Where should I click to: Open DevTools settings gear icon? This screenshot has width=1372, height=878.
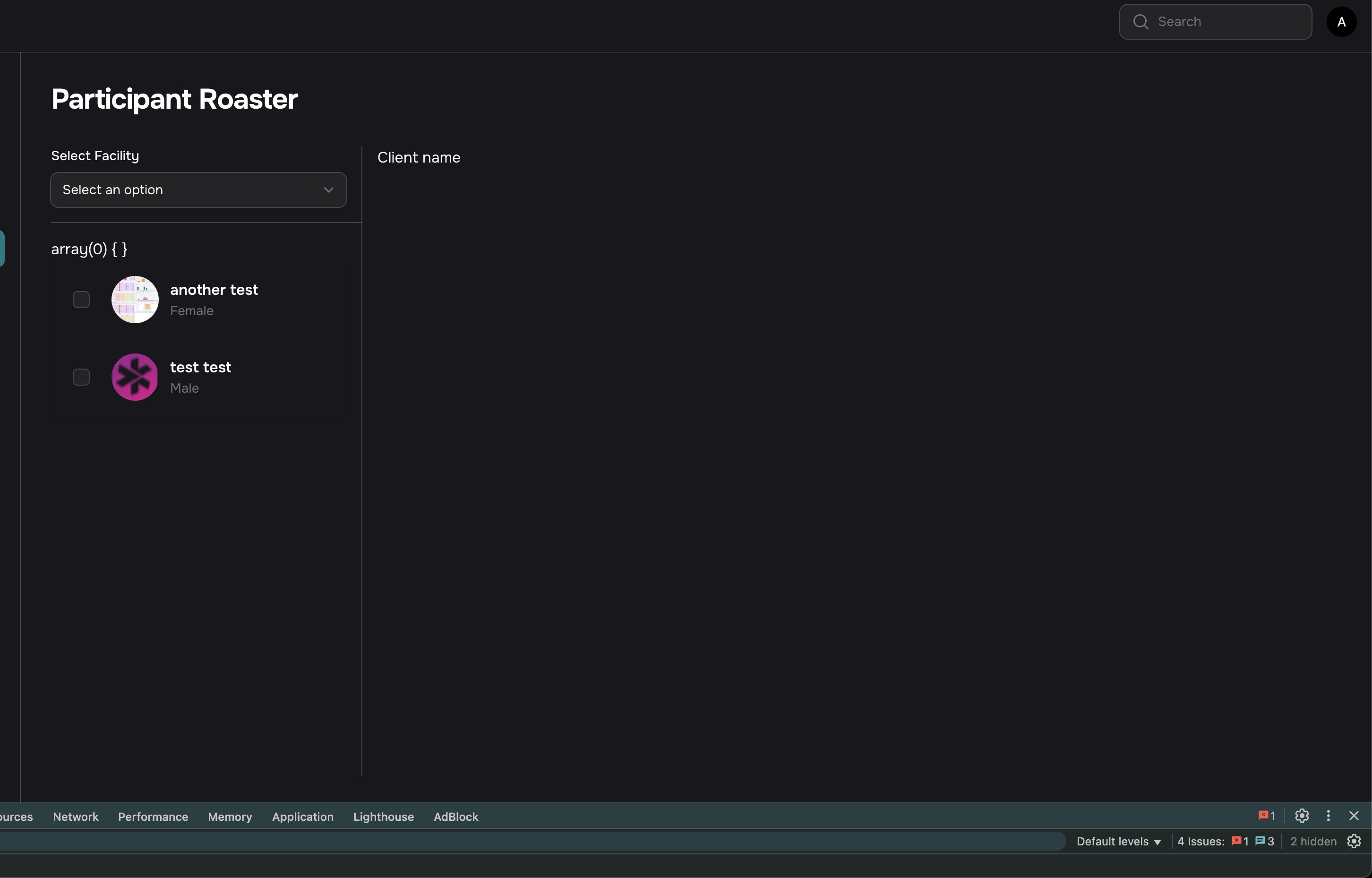1301,816
